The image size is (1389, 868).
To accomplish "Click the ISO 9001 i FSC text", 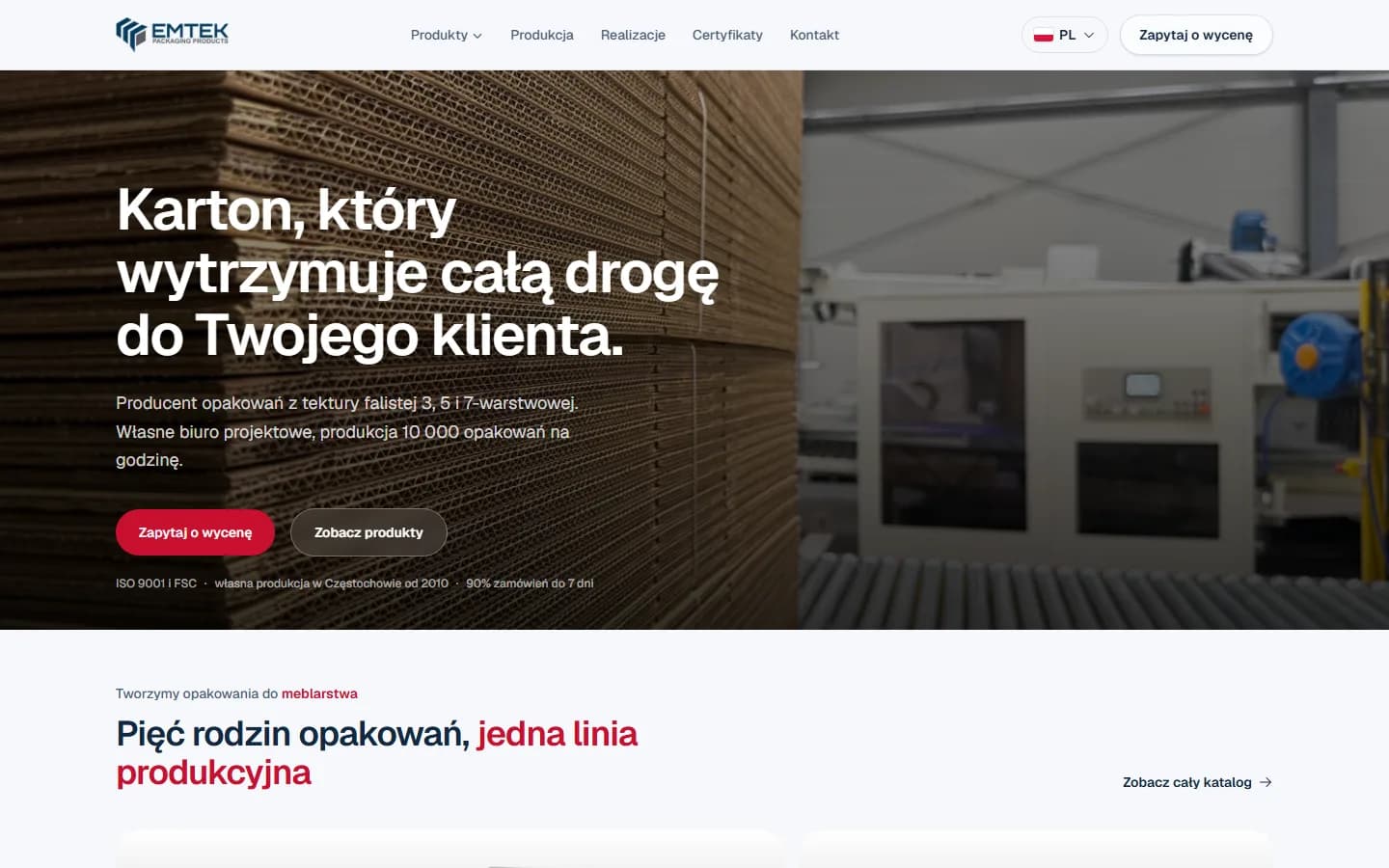I will [156, 583].
